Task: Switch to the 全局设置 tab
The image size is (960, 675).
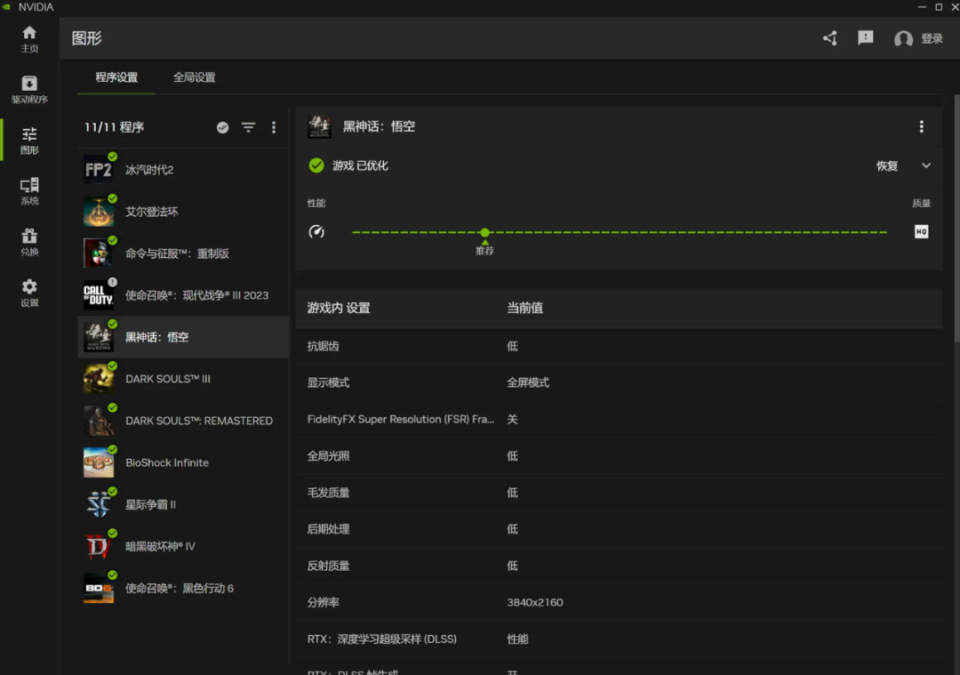Action: point(193,75)
